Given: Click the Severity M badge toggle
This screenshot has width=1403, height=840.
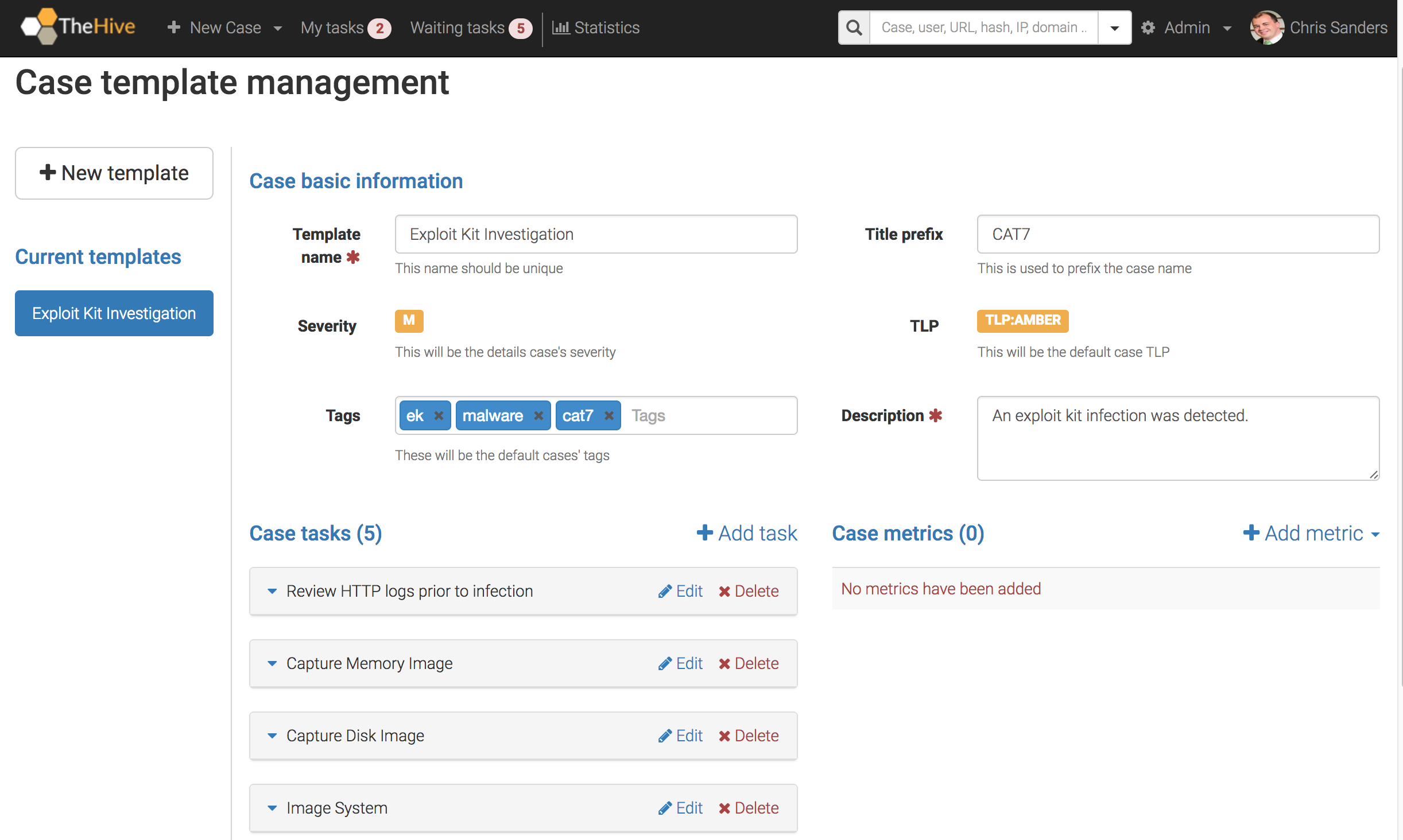Looking at the screenshot, I should (x=408, y=320).
